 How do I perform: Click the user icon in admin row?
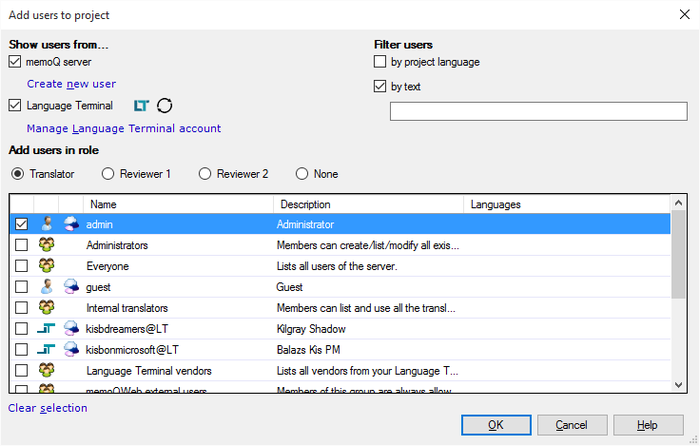tap(46, 224)
